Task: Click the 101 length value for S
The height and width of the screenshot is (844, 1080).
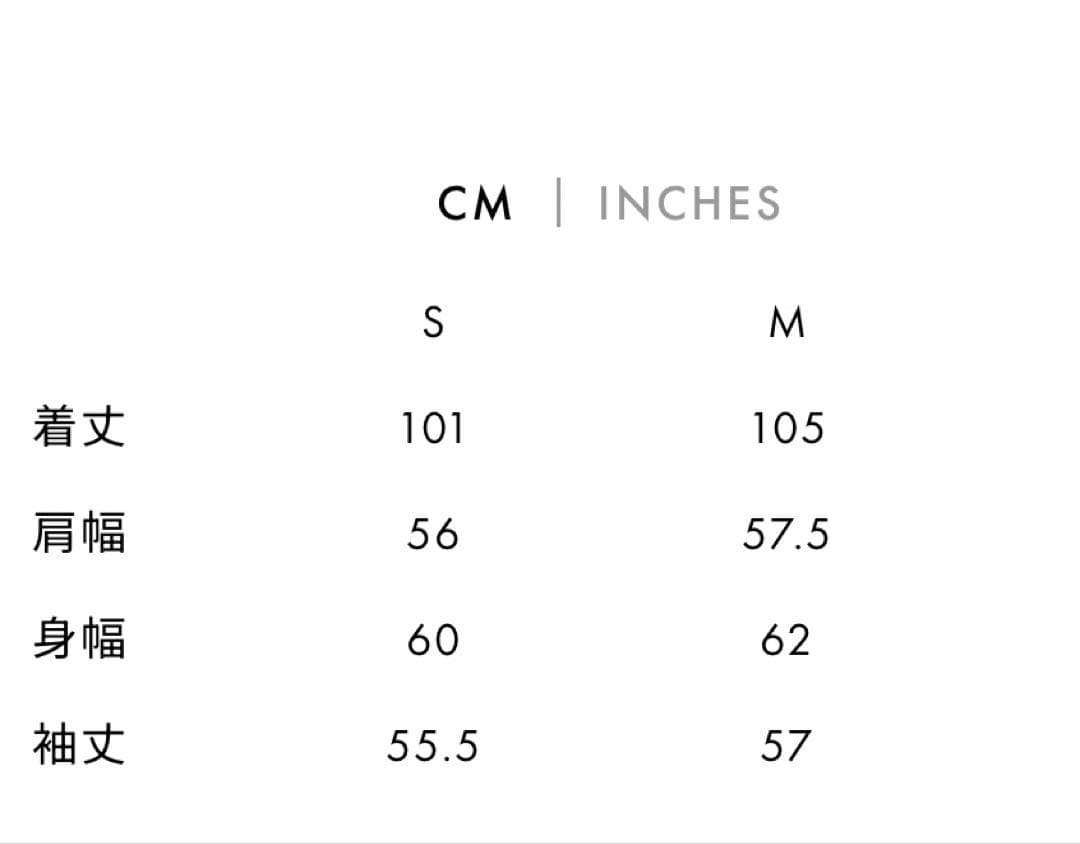Action: click(x=433, y=429)
